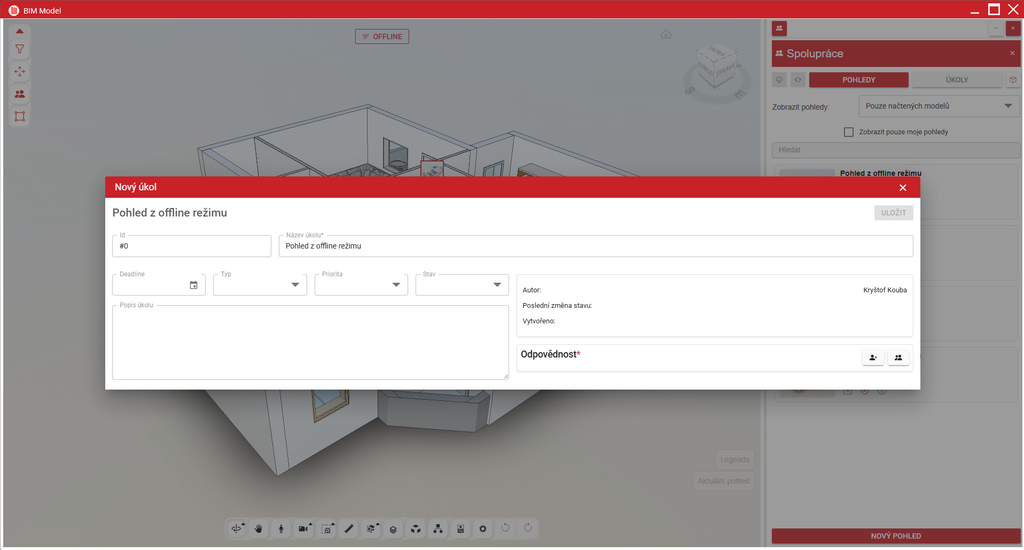Select the pan hand tool
This screenshot has width=1024, height=550.
[x=259, y=528]
